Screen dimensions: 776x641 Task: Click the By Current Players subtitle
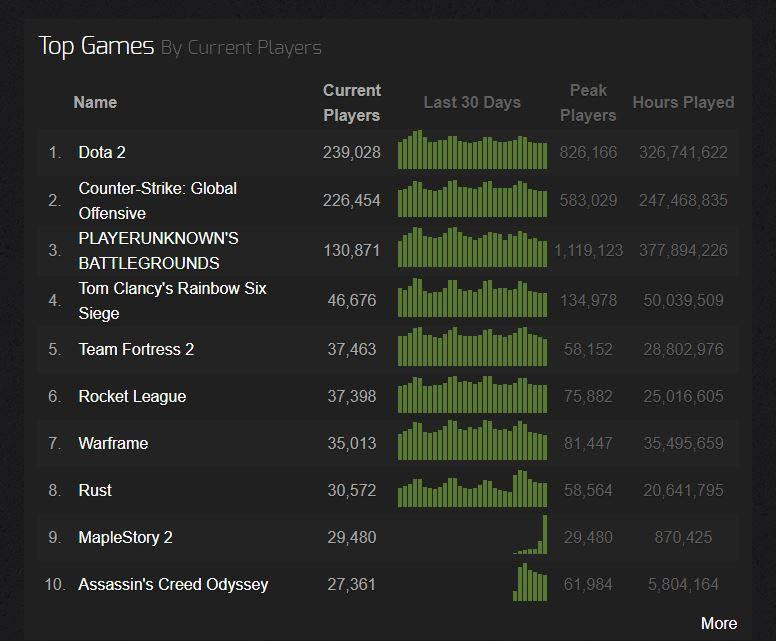click(241, 48)
